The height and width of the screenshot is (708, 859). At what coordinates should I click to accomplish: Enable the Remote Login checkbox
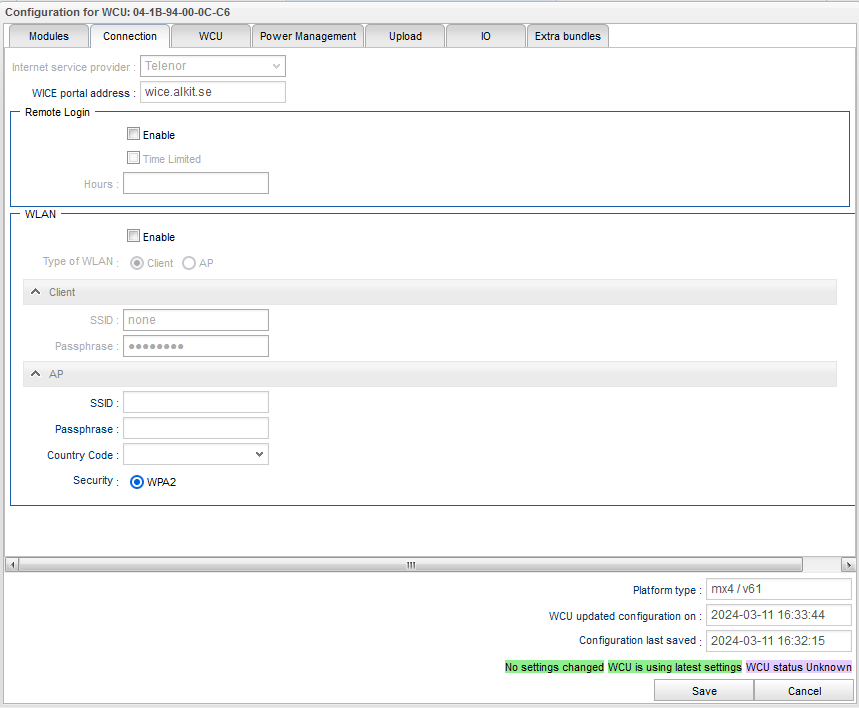click(x=133, y=135)
